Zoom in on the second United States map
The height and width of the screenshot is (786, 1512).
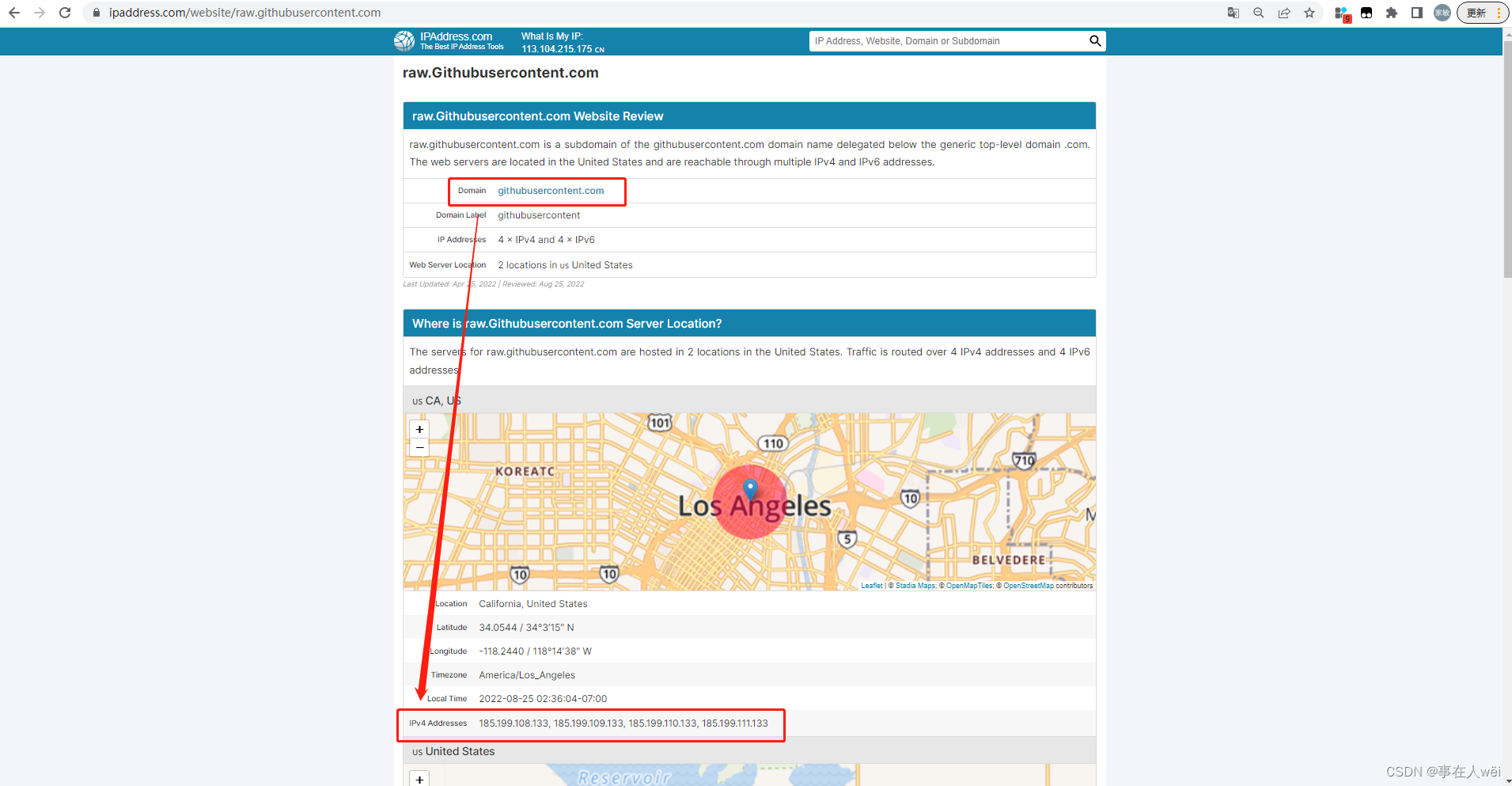[419, 779]
